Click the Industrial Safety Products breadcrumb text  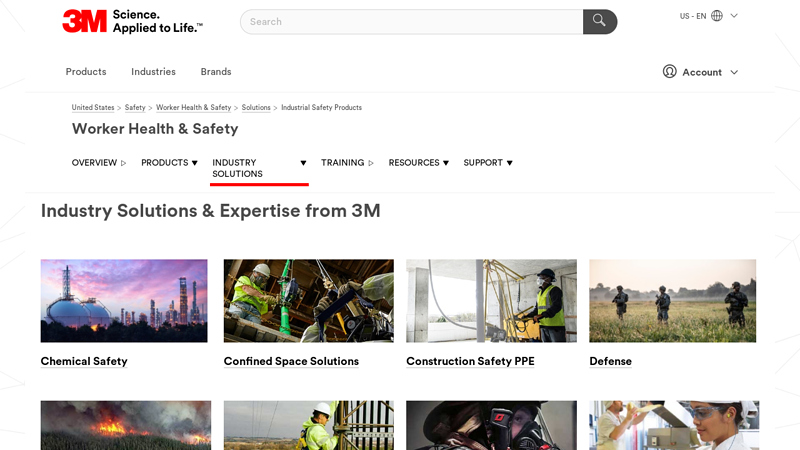321,108
